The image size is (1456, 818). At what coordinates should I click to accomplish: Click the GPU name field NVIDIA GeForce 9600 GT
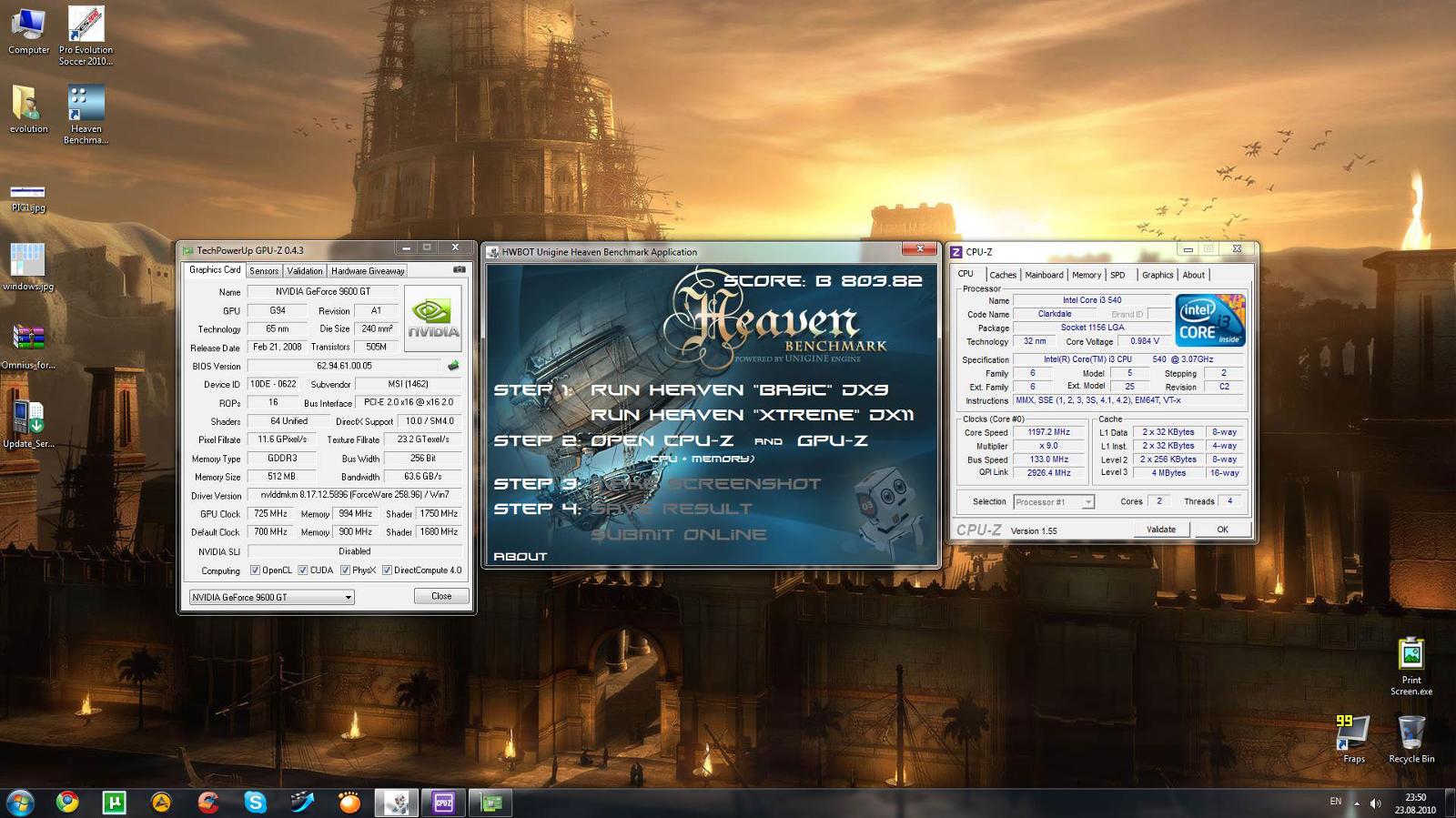[323, 292]
